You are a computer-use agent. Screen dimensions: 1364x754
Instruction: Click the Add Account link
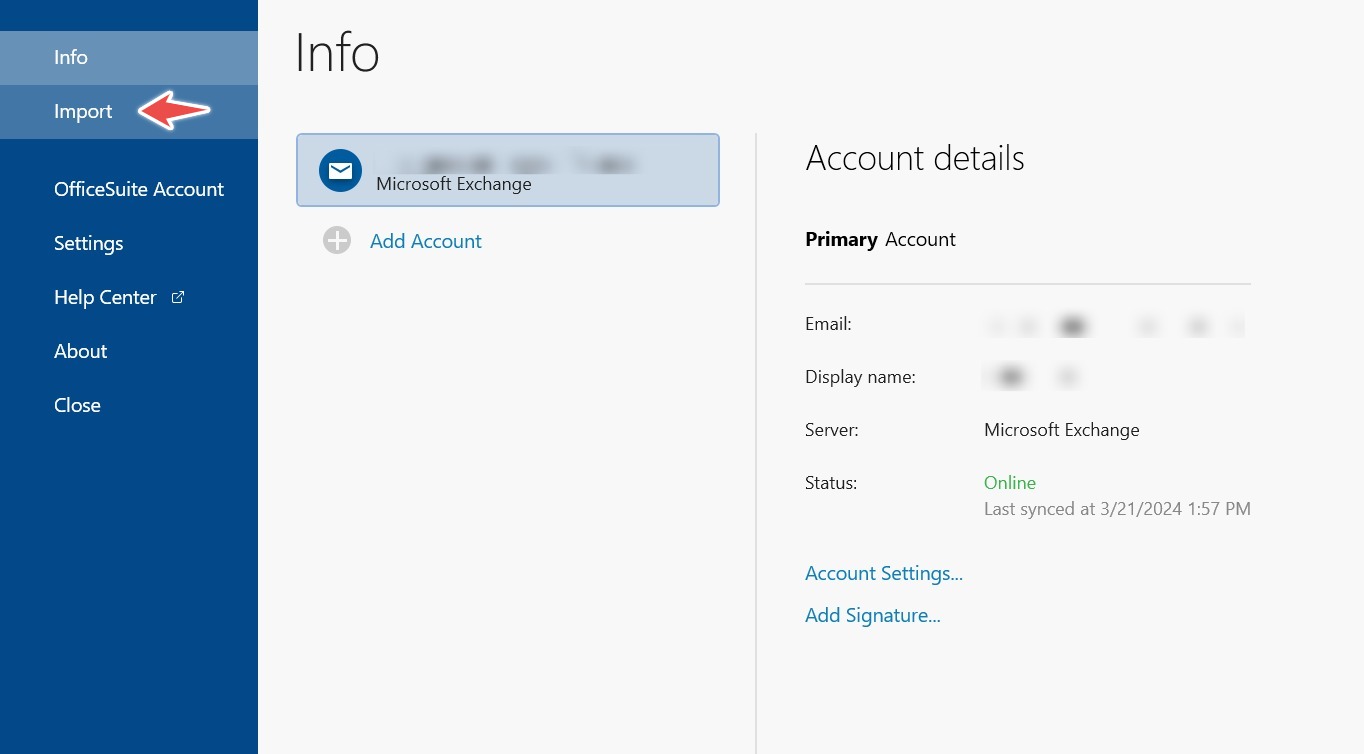tap(426, 241)
